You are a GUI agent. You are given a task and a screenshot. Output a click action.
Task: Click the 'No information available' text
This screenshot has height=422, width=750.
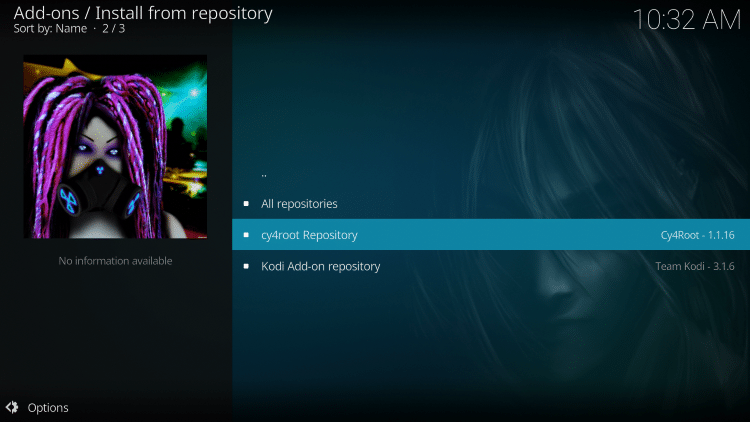(x=115, y=261)
